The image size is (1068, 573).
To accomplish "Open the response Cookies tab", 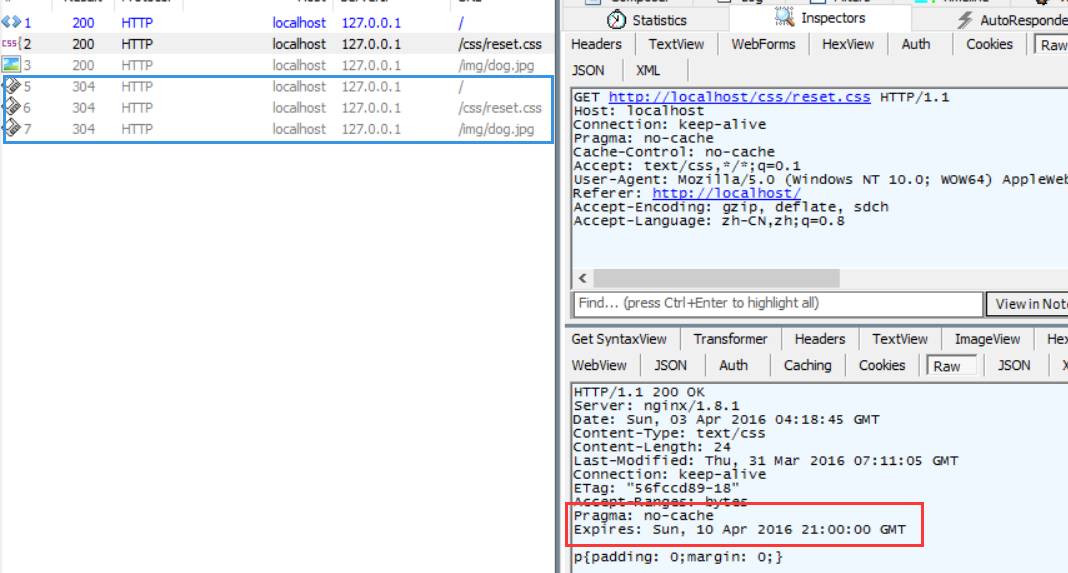I will [x=881, y=365].
